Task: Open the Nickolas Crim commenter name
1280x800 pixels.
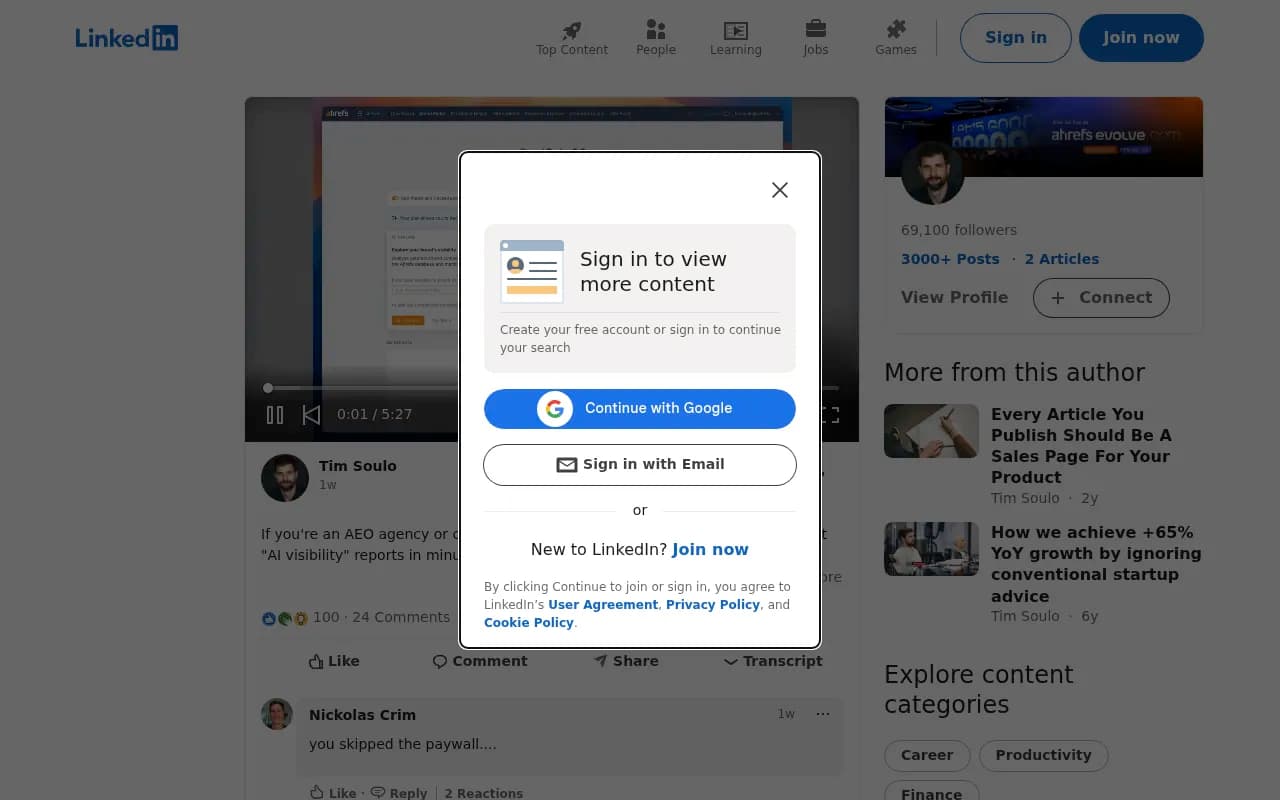Action: click(362, 715)
